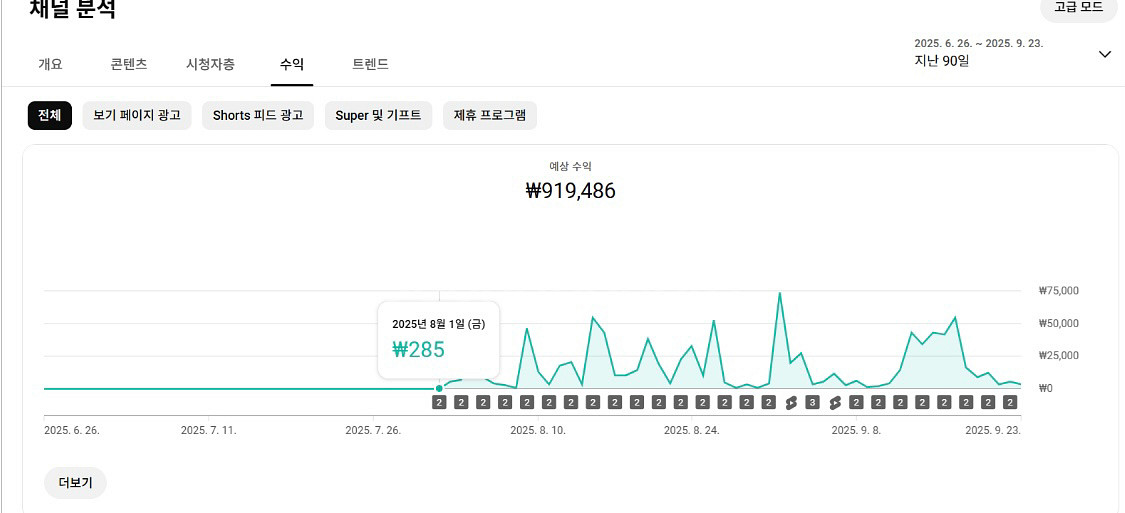
Task: Expand the 지난 90일 date range dropdown arrow
Action: click(x=1104, y=54)
